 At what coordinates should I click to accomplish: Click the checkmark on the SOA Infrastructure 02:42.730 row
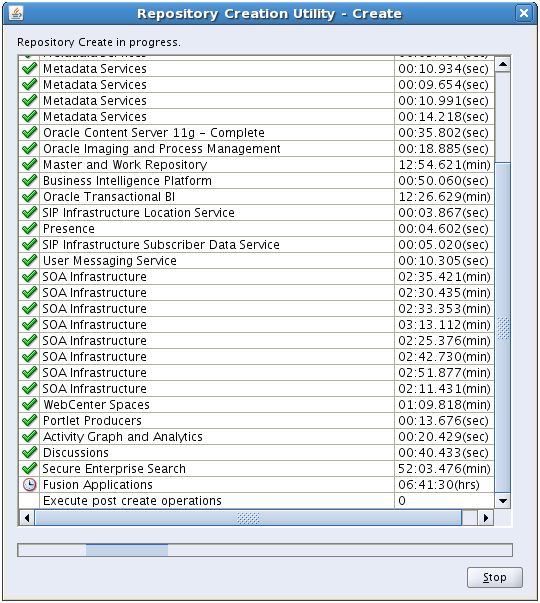(x=30, y=356)
